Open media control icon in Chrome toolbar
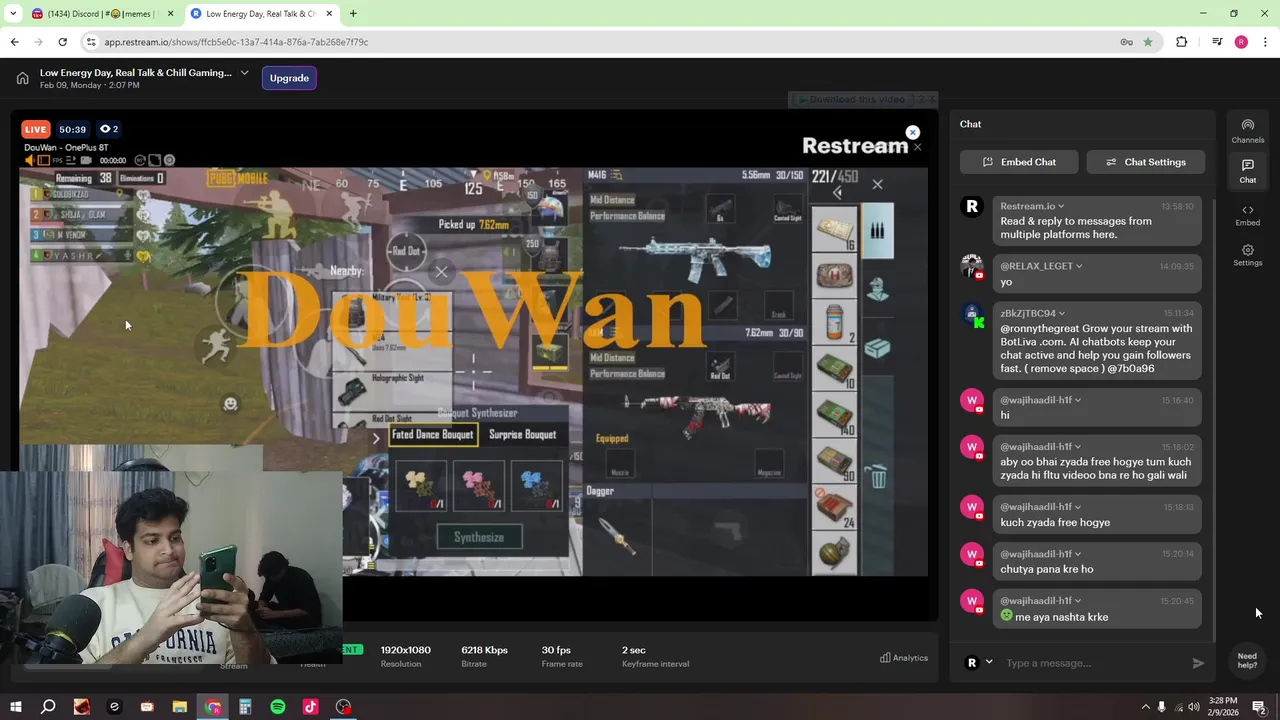This screenshot has height=720, width=1280. [x=1217, y=42]
